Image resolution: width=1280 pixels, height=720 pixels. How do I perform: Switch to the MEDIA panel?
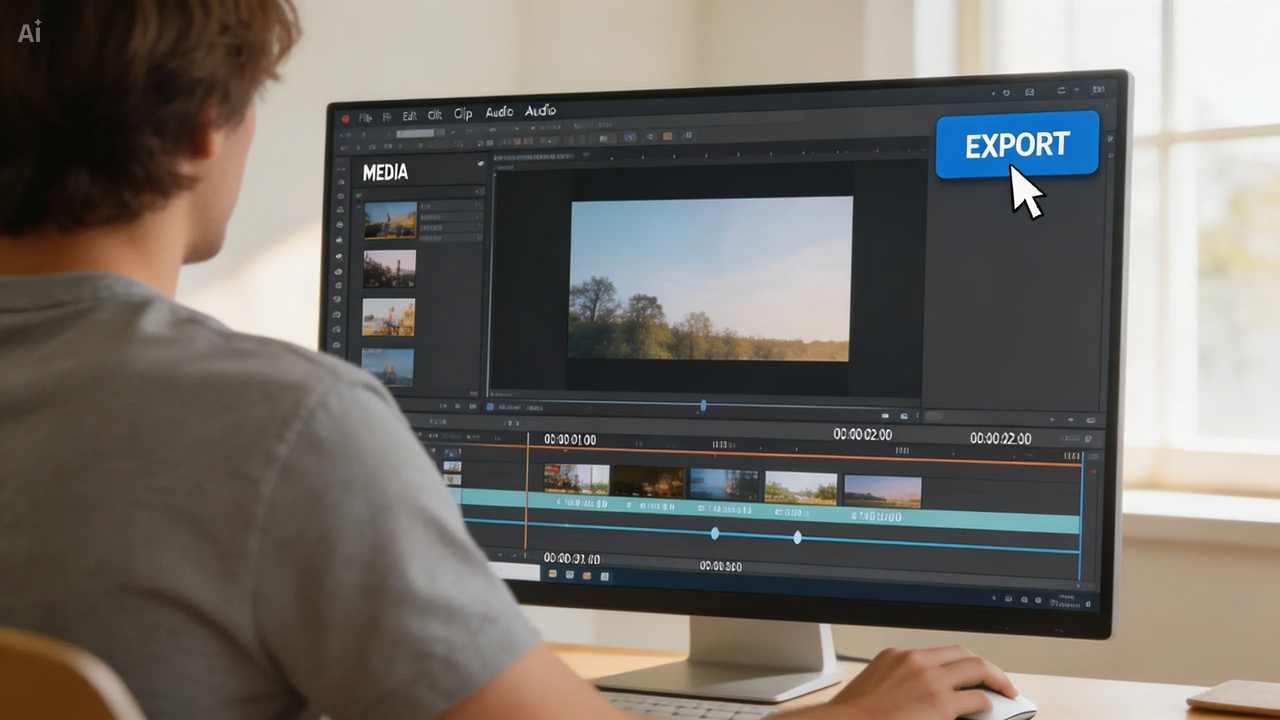tap(385, 173)
